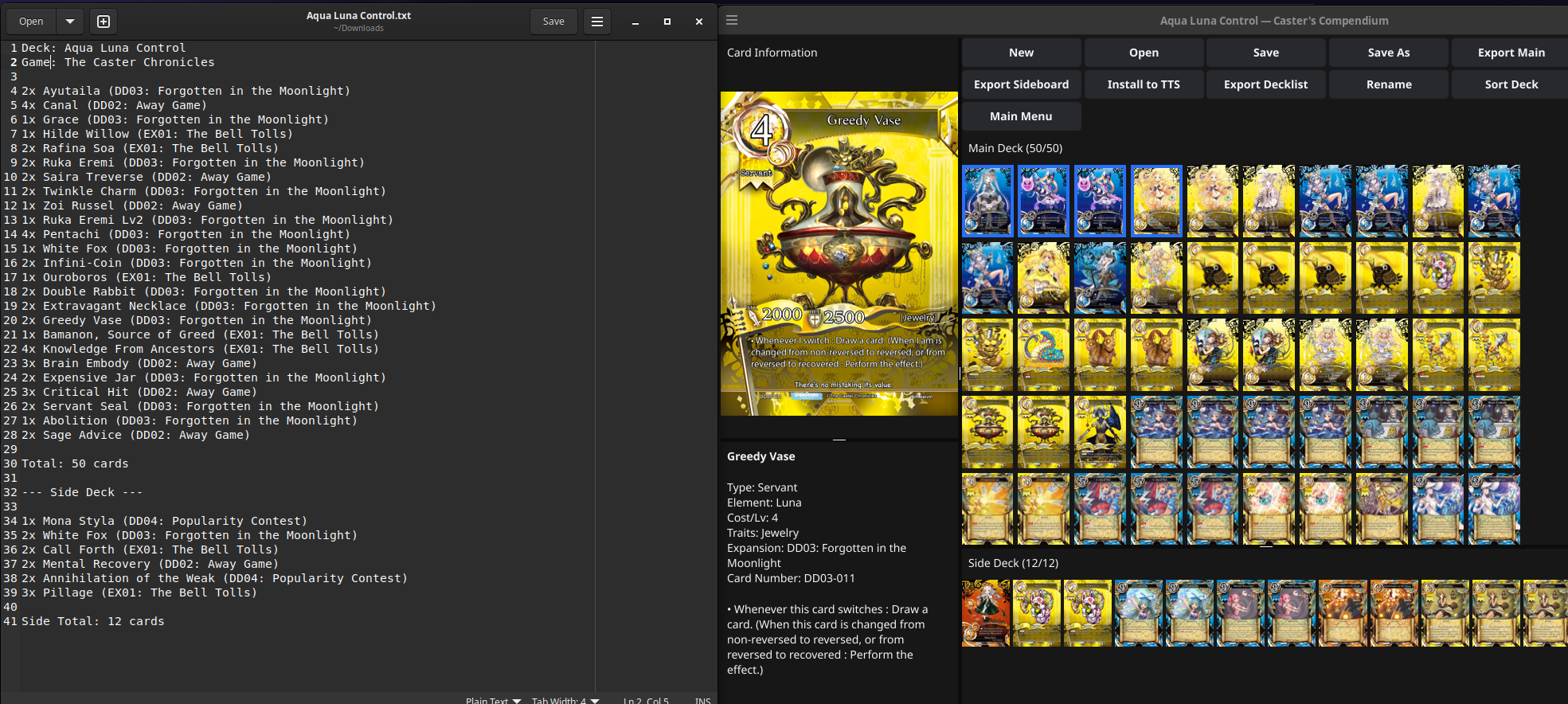The width and height of the screenshot is (1568, 704).
Task: Click line '2x Greedy Vase' in text editor
Action: [197, 320]
